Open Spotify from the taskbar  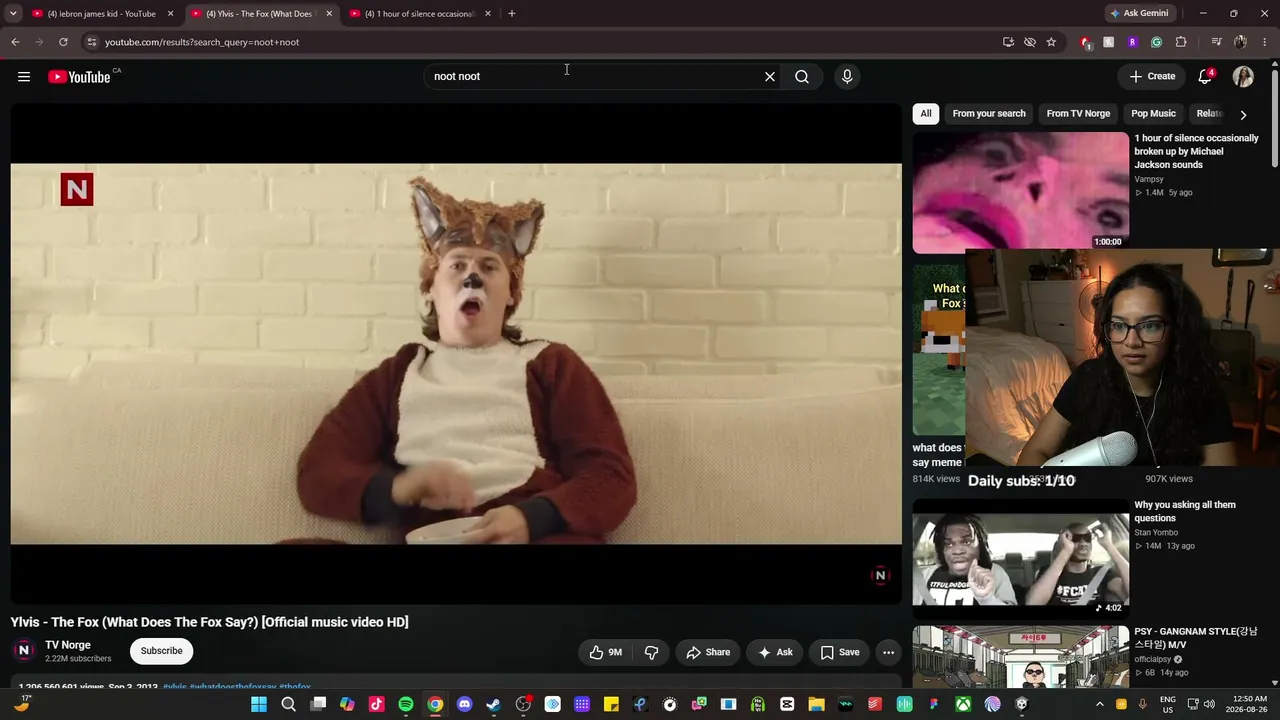tap(406, 705)
